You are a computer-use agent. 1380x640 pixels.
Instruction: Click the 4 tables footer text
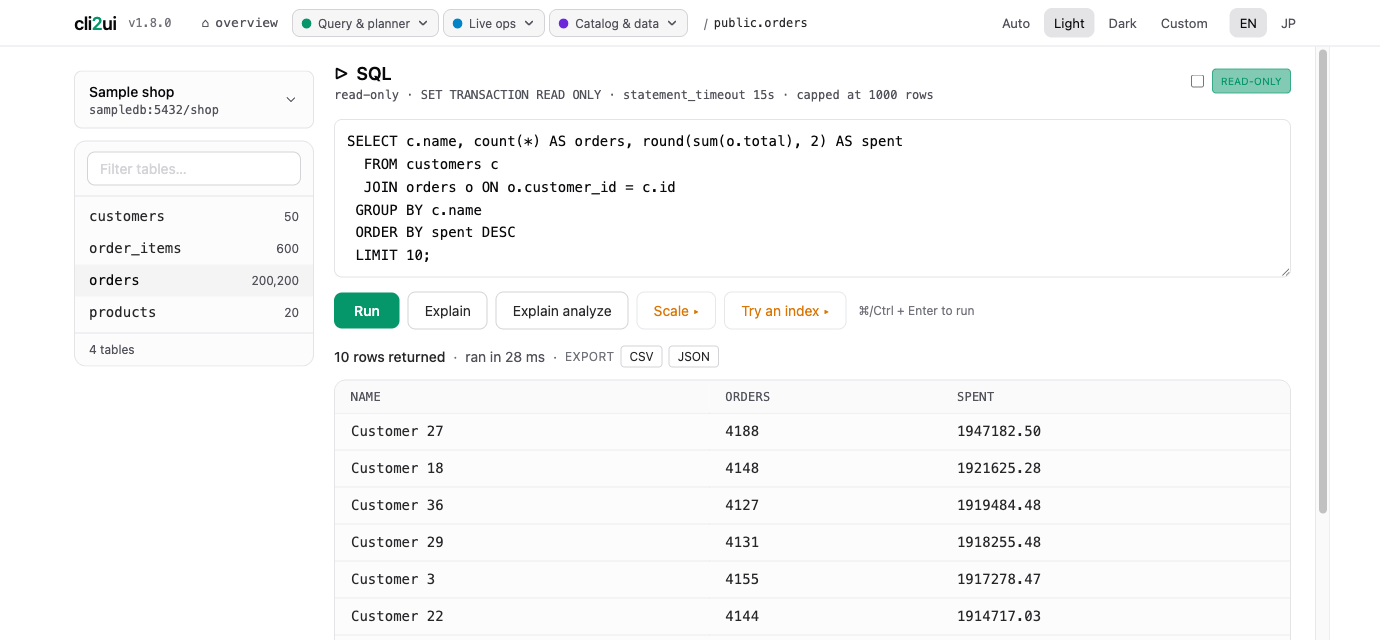point(112,350)
